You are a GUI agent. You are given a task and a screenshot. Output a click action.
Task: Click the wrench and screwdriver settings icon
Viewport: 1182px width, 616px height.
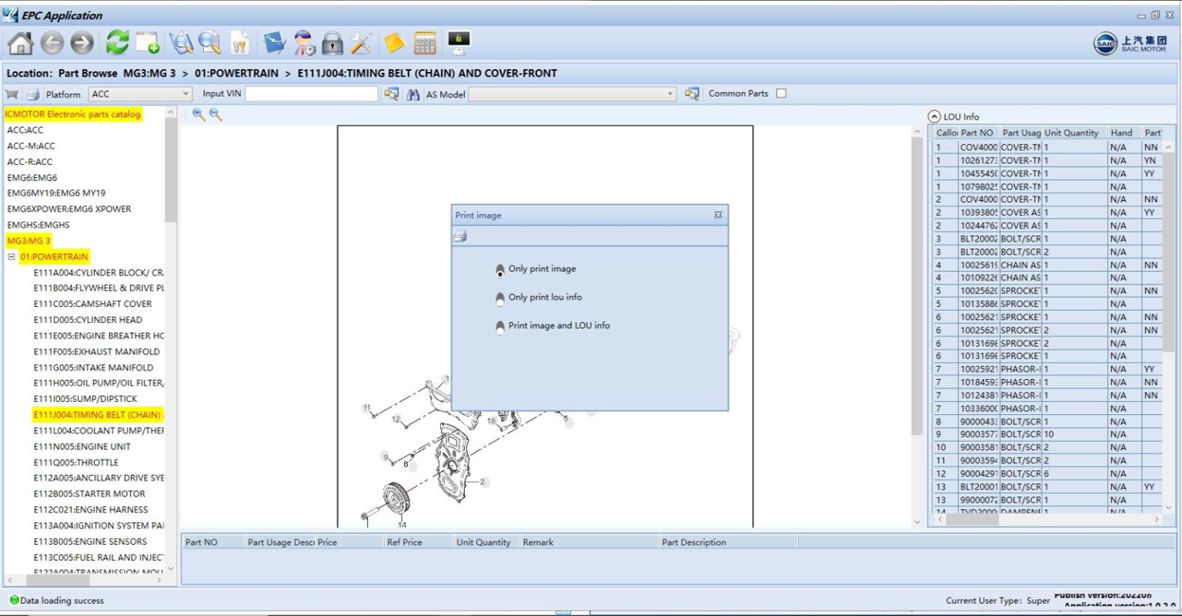[x=362, y=43]
